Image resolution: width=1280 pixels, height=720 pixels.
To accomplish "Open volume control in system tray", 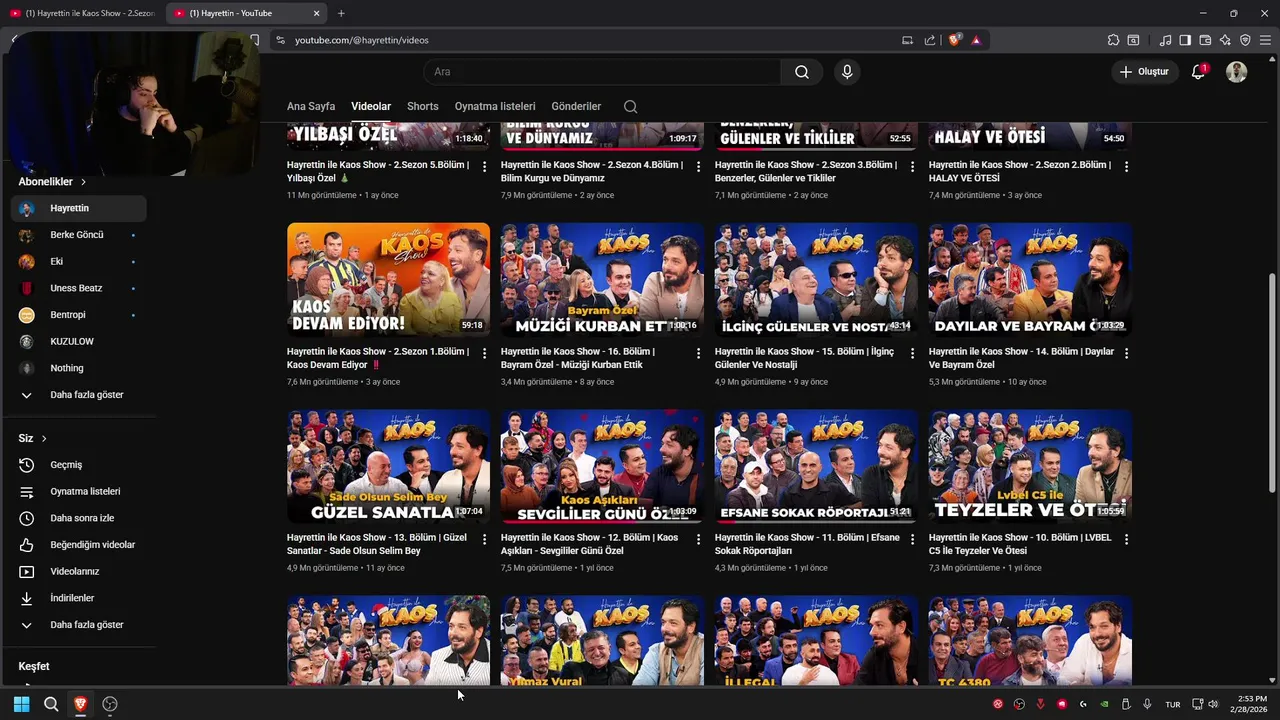I will click(1213, 704).
